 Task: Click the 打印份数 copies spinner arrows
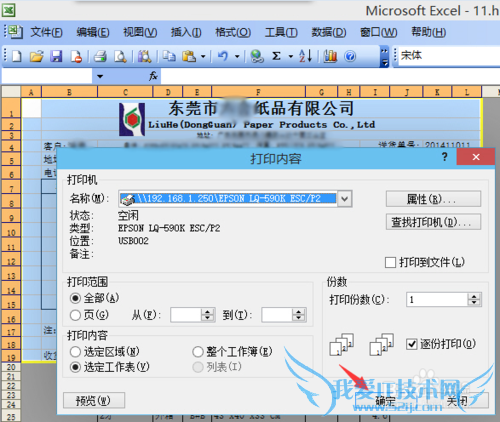pos(474,299)
